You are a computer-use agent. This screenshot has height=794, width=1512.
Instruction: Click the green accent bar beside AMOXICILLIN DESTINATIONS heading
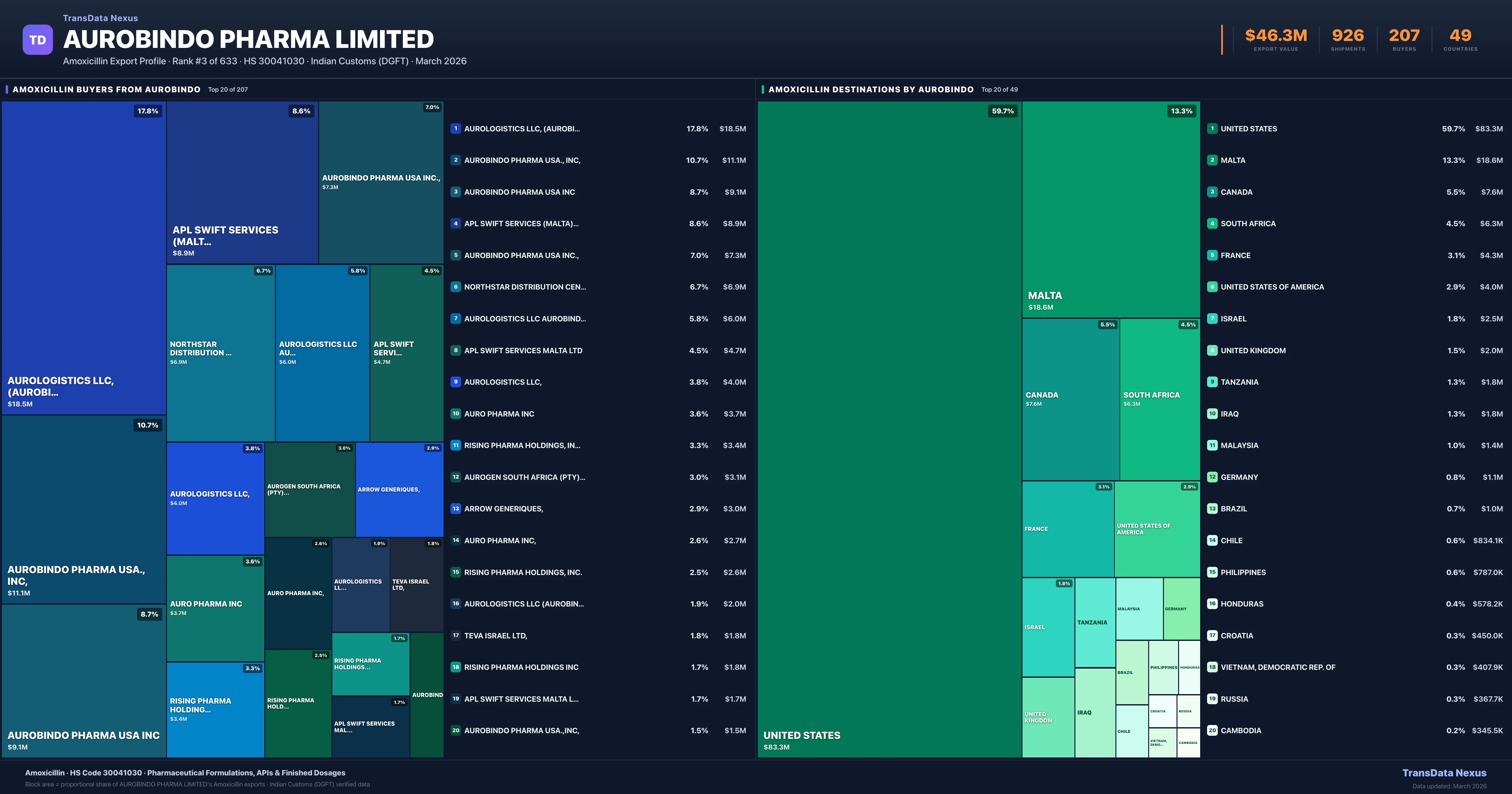762,89
